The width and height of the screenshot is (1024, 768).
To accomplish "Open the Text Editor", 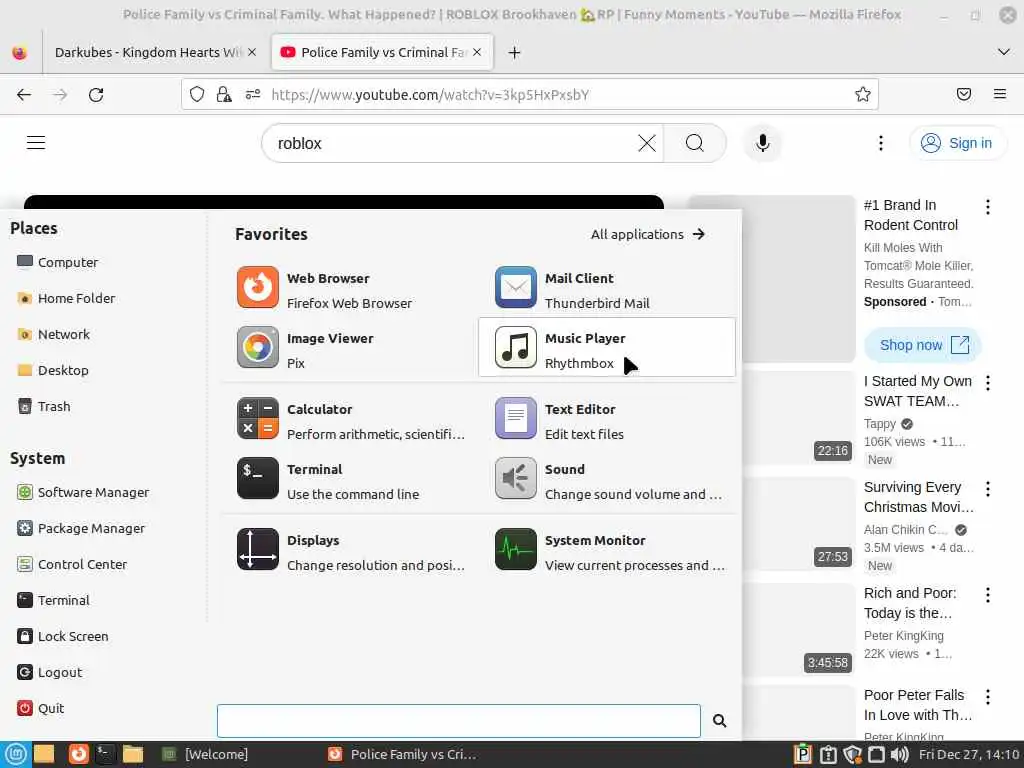I will click(x=607, y=419).
